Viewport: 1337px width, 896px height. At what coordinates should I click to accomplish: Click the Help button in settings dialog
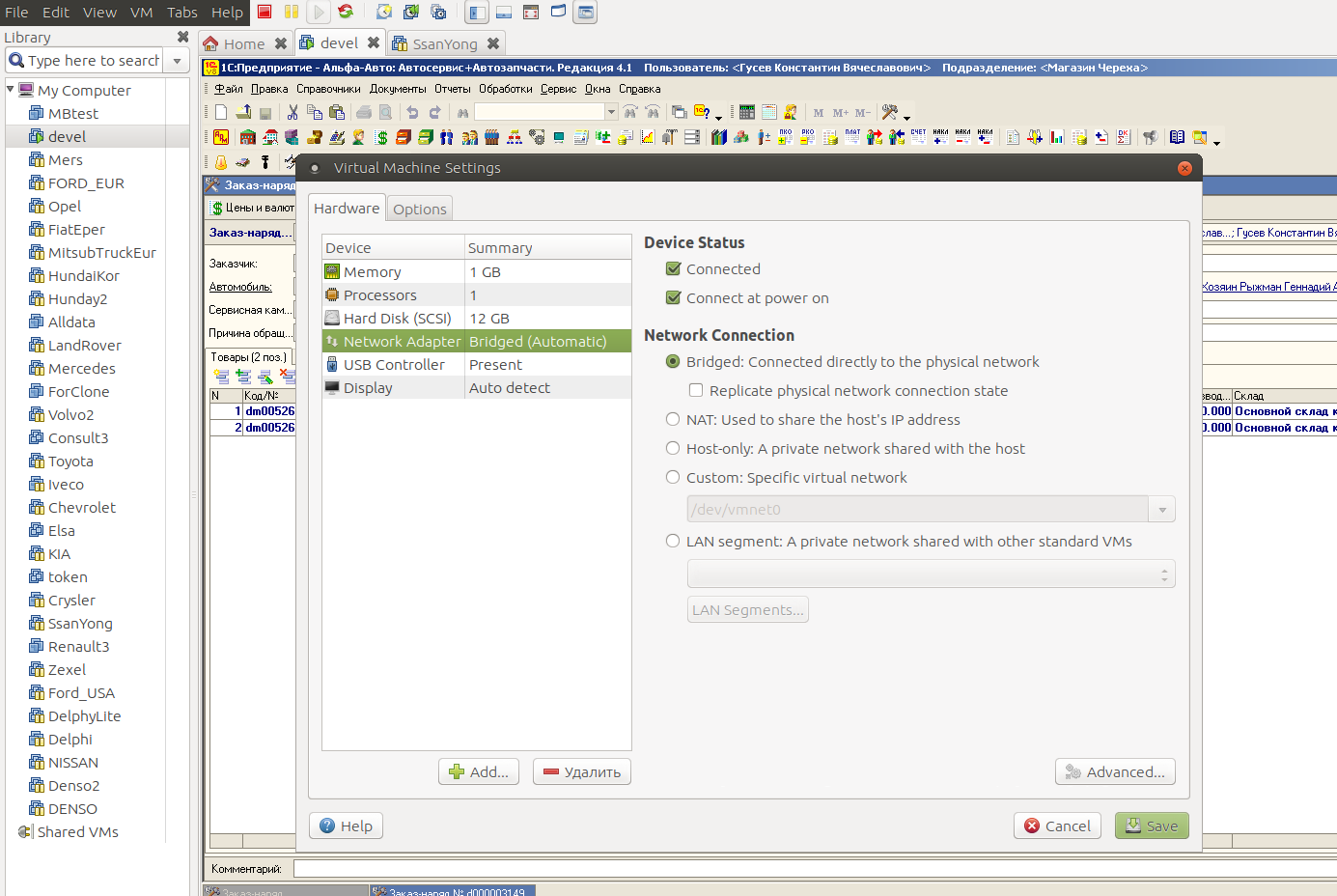[346, 826]
